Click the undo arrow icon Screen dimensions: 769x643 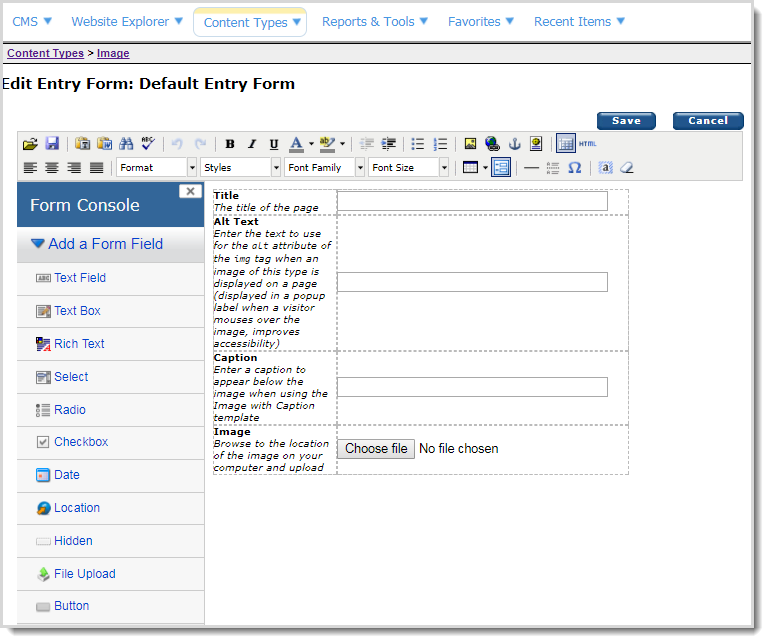(178, 144)
